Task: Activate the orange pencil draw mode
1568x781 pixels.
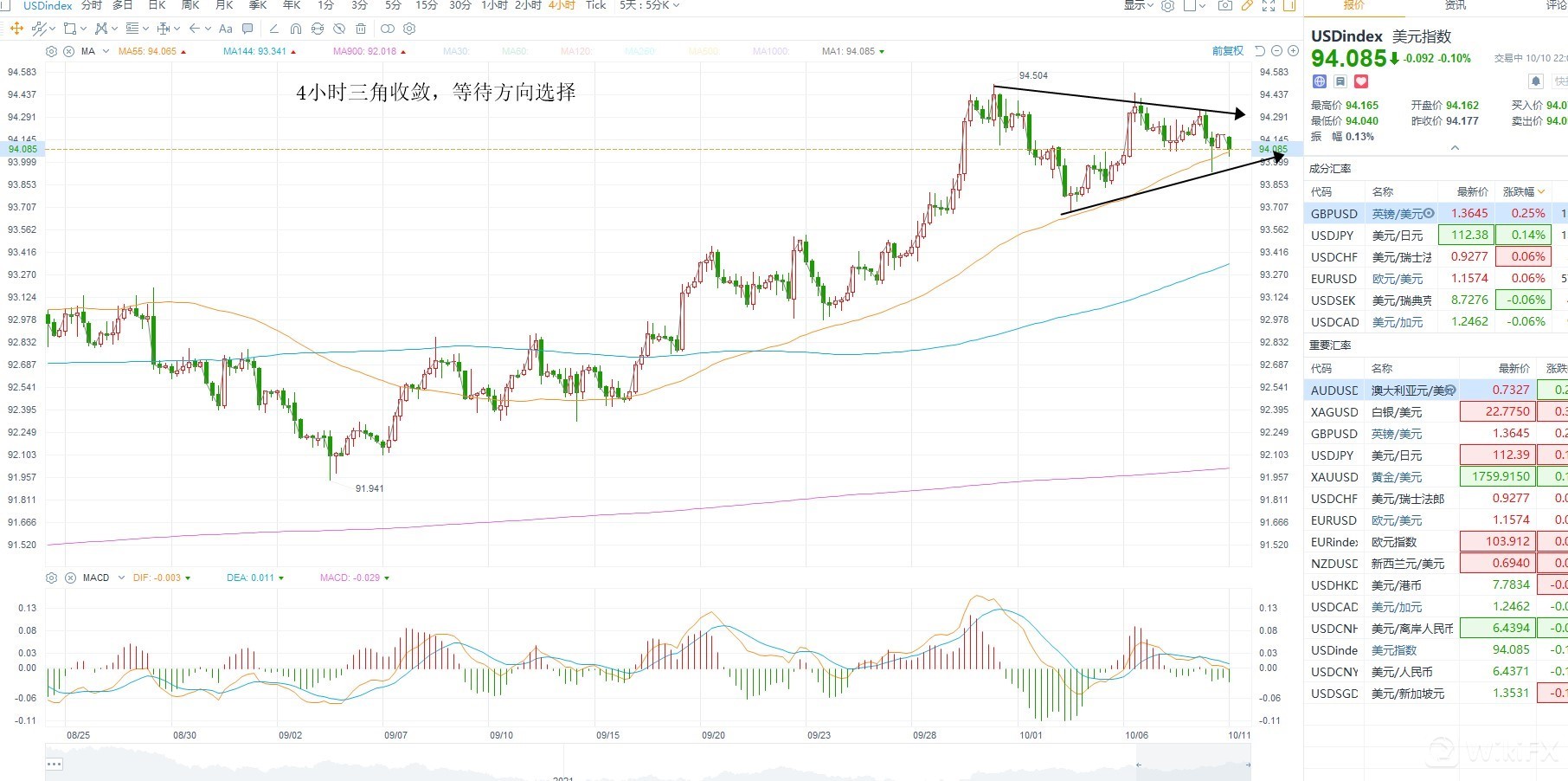Action: [x=1247, y=5]
